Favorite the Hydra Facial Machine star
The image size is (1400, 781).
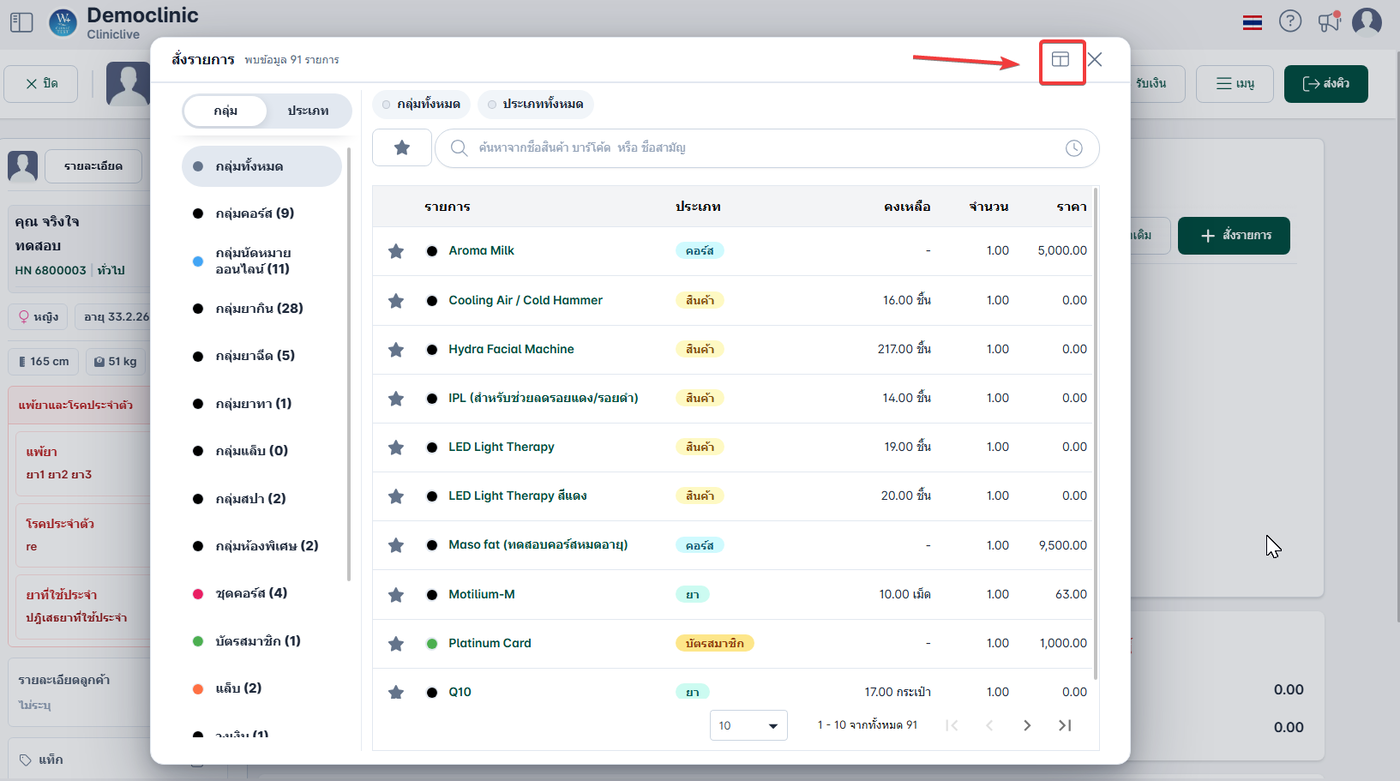[x=396, y=349]
